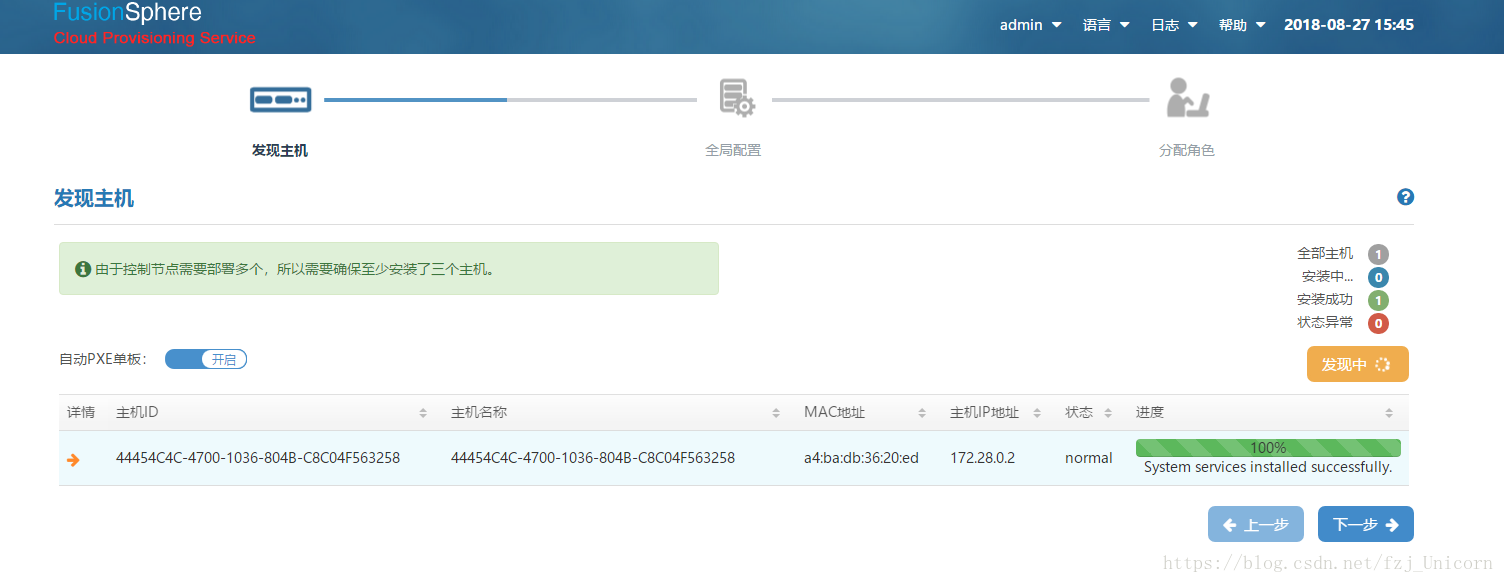Disable the 自动PXE单板 toggle
Viewport: 1504px width, 583px height.
click(x=206, y=359)
